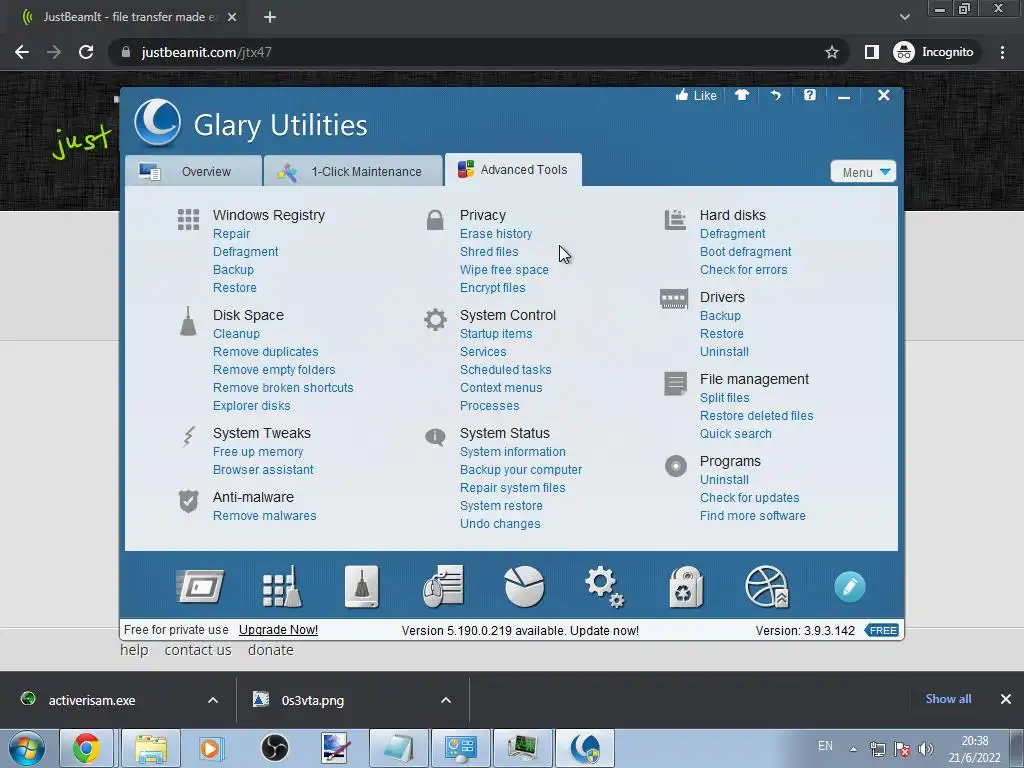The image size is (1024, 768).
Task: Launch startup manager icon in bottom toolbar
Action: click(x=200, y=586)
